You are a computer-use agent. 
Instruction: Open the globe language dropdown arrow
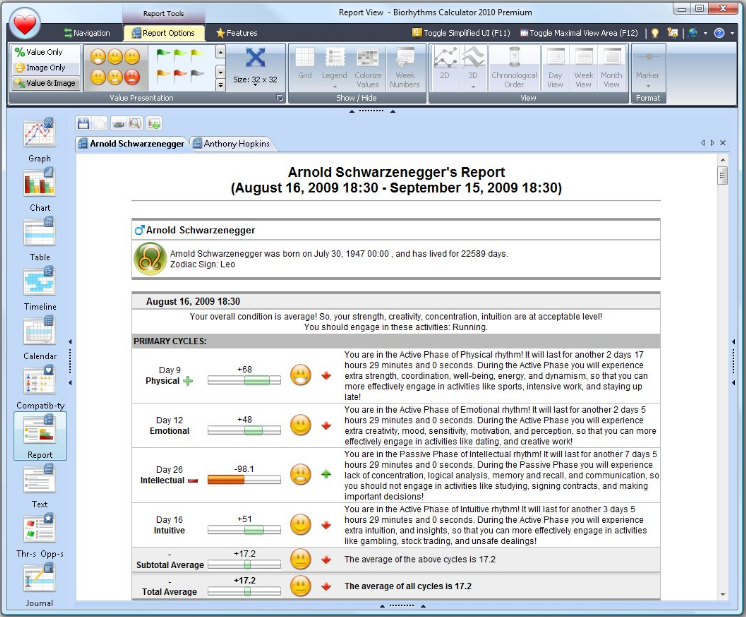click(x=706, y=33)
